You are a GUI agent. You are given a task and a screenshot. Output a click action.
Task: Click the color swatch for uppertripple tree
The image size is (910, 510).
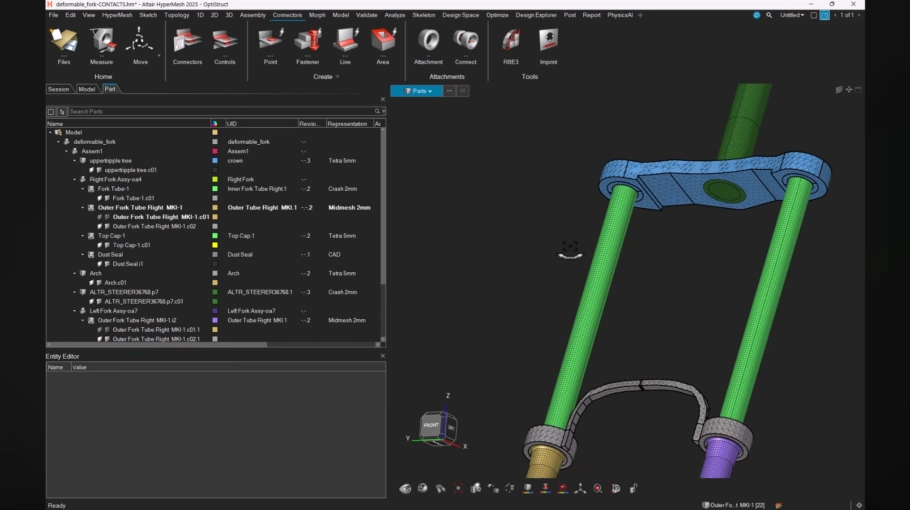click(x=215, y=161)
